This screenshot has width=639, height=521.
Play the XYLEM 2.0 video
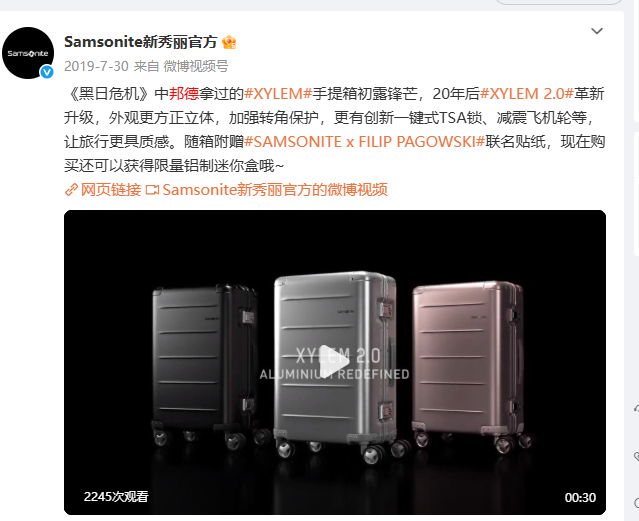tap(335, 362)
